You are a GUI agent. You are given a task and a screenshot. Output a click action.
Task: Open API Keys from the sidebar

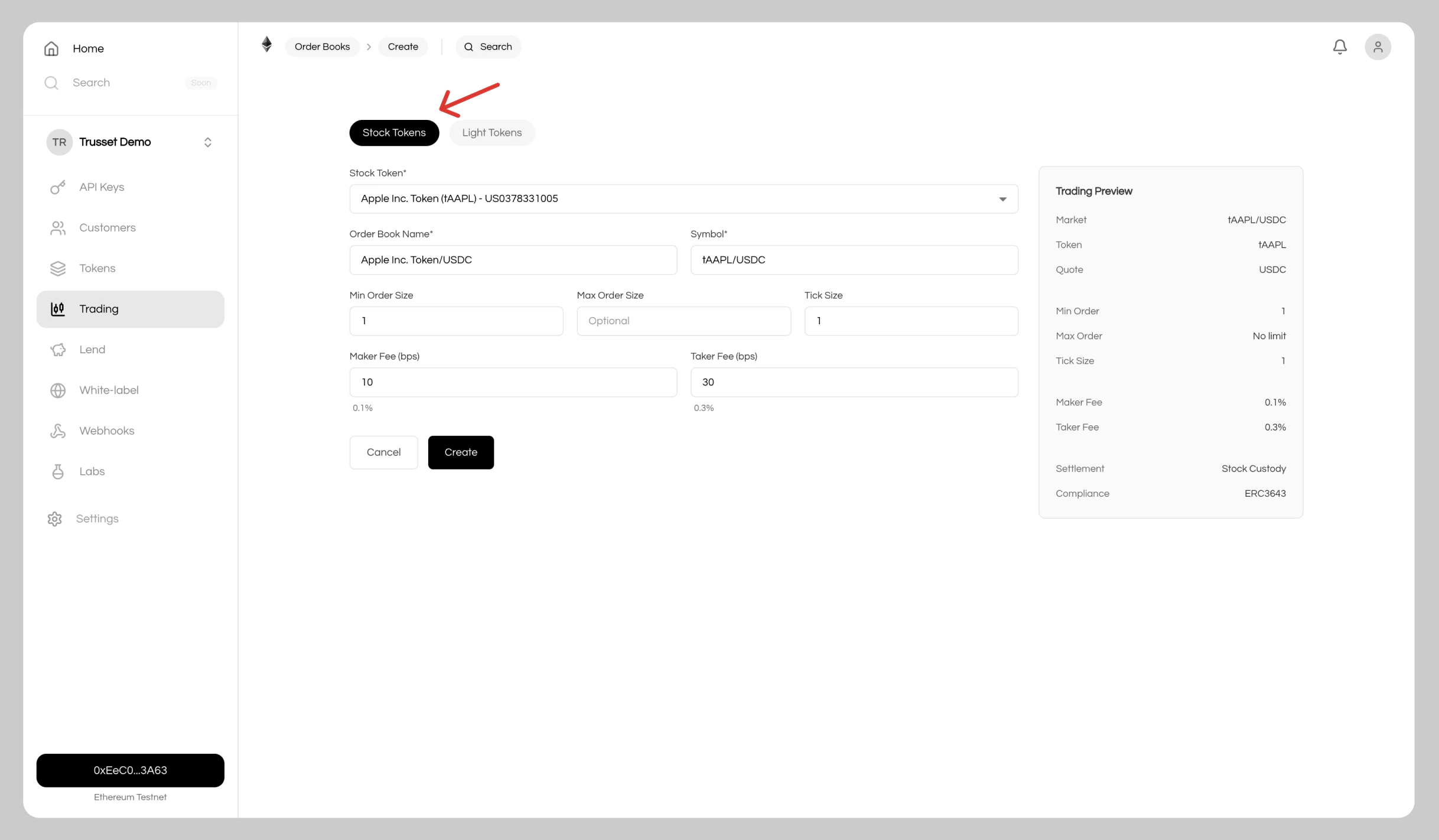click(x=101, y=187)
